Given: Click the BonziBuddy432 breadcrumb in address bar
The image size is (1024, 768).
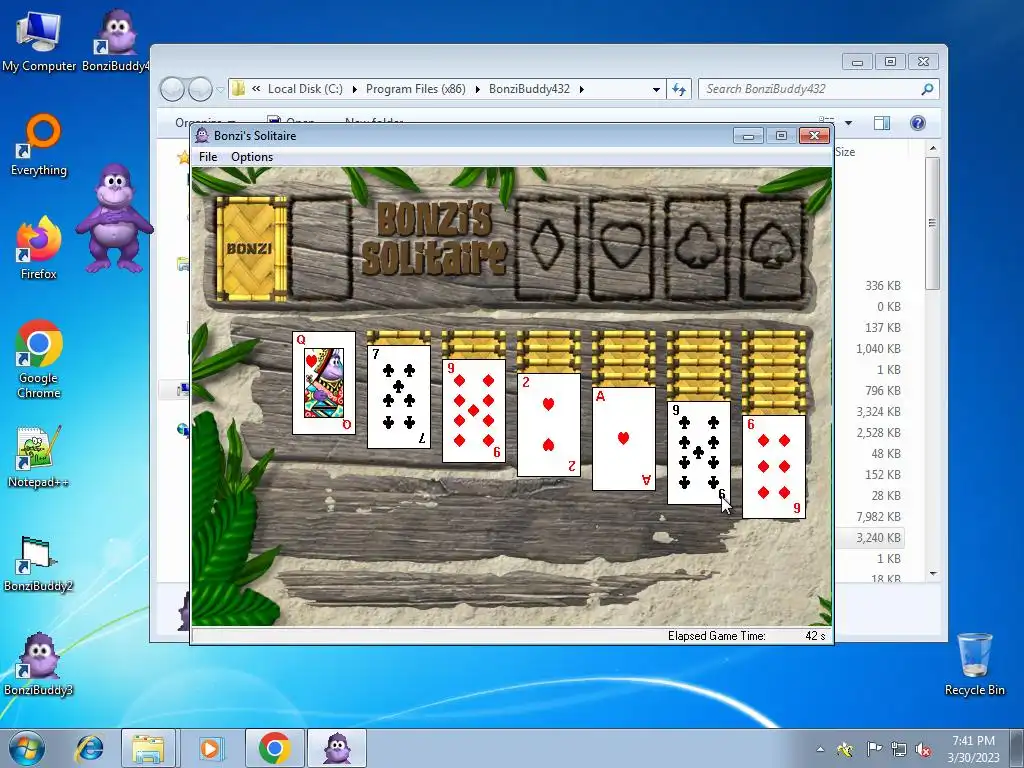Looking at the screenshot, I should 529,89.
